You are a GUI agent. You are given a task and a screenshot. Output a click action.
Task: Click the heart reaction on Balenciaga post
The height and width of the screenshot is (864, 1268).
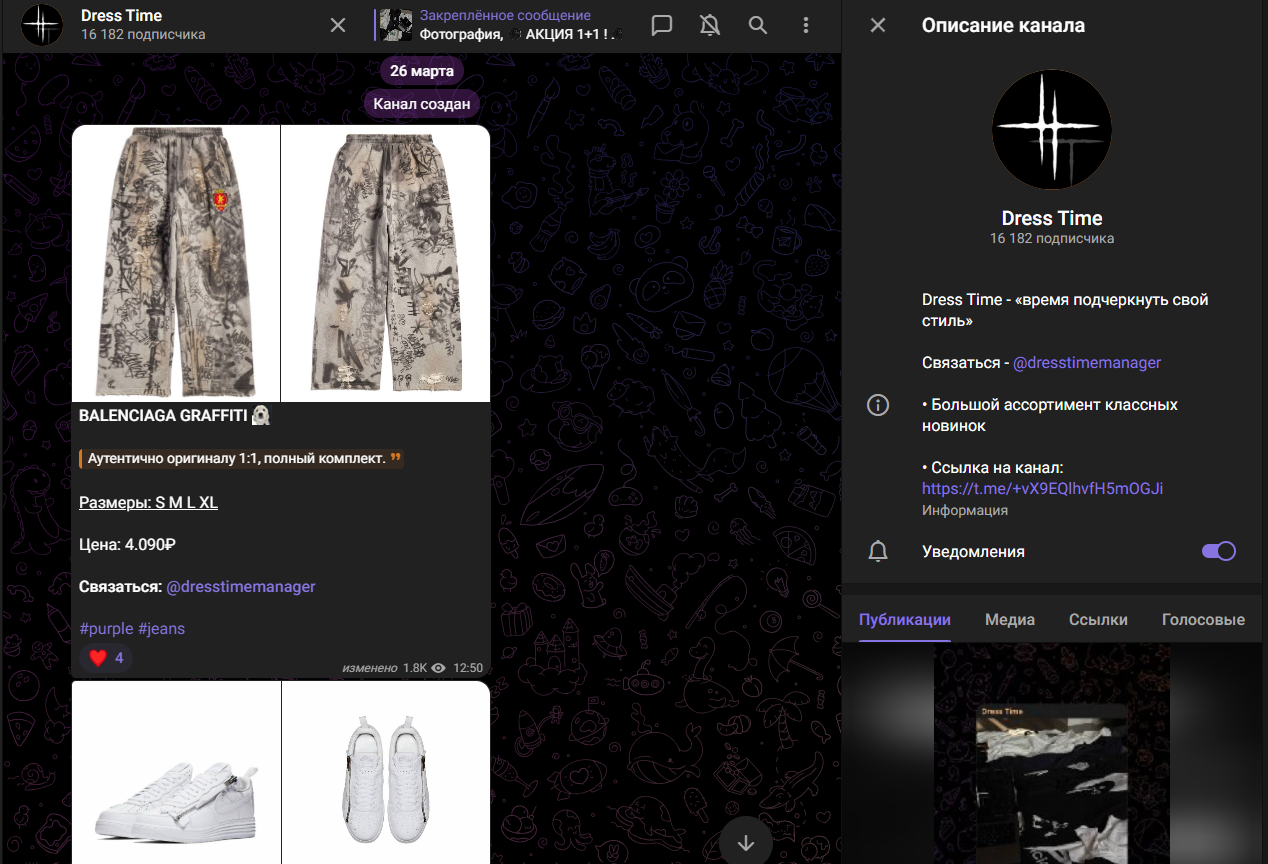point(106,658)
